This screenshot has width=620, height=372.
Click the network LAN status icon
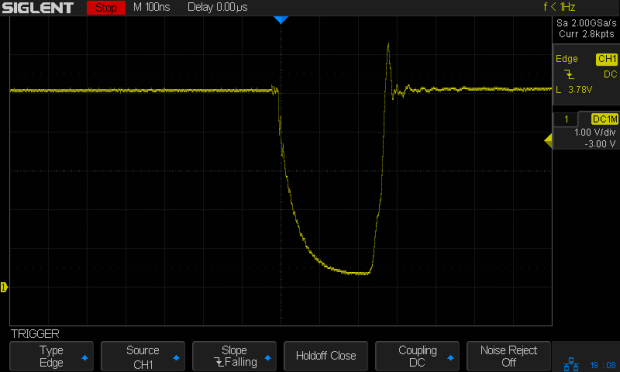pos(571,364)
